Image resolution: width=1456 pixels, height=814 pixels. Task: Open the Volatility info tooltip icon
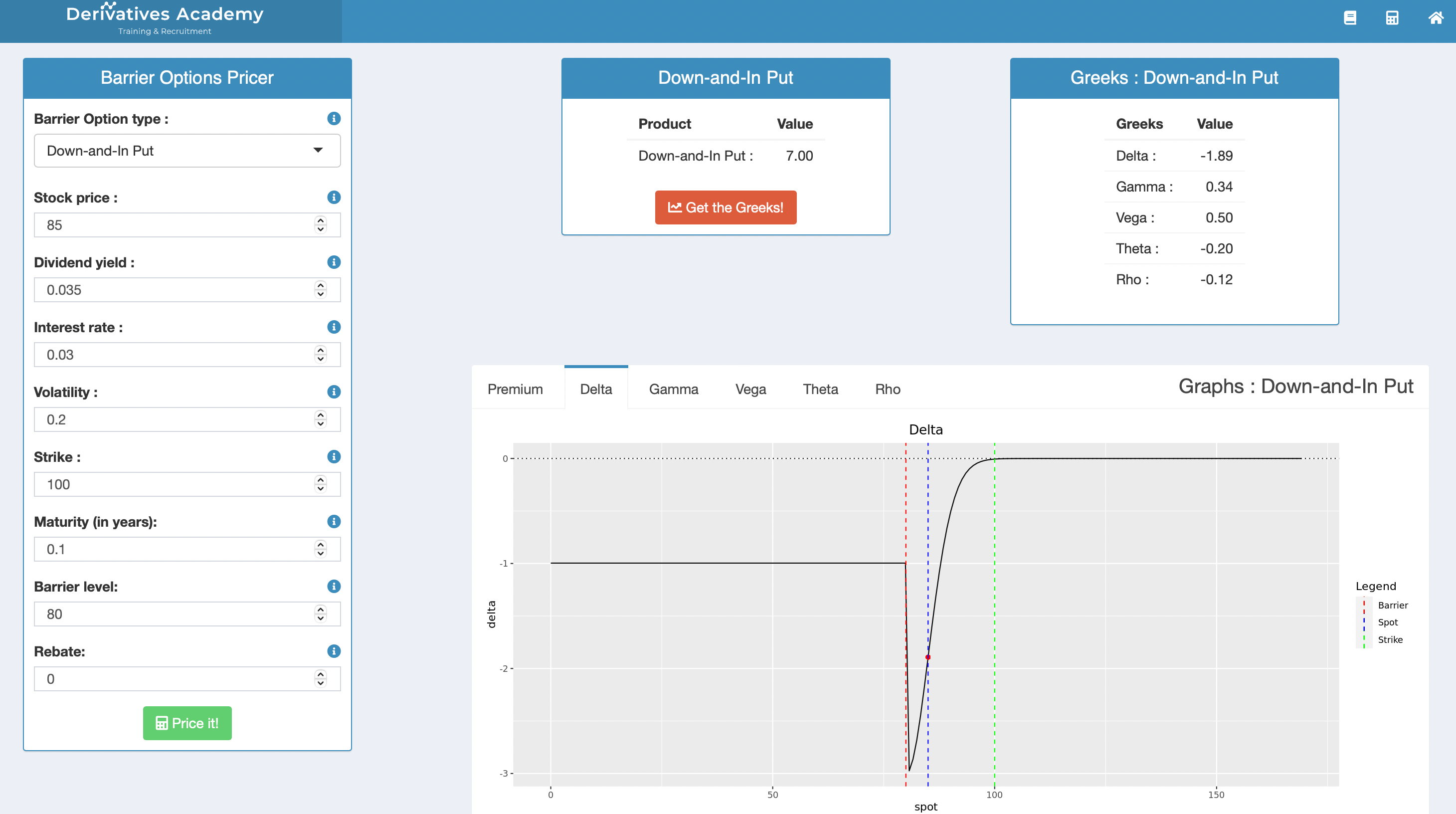point(334,392)
